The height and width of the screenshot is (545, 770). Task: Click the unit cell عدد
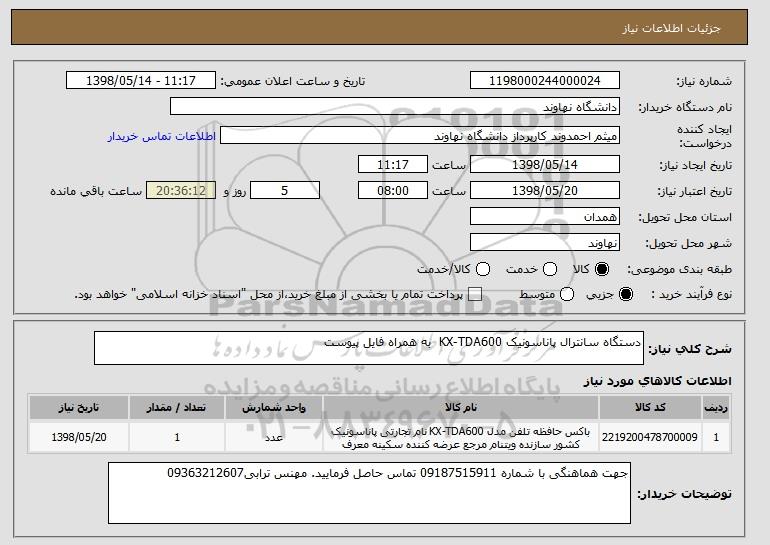(x=274, y=437)
